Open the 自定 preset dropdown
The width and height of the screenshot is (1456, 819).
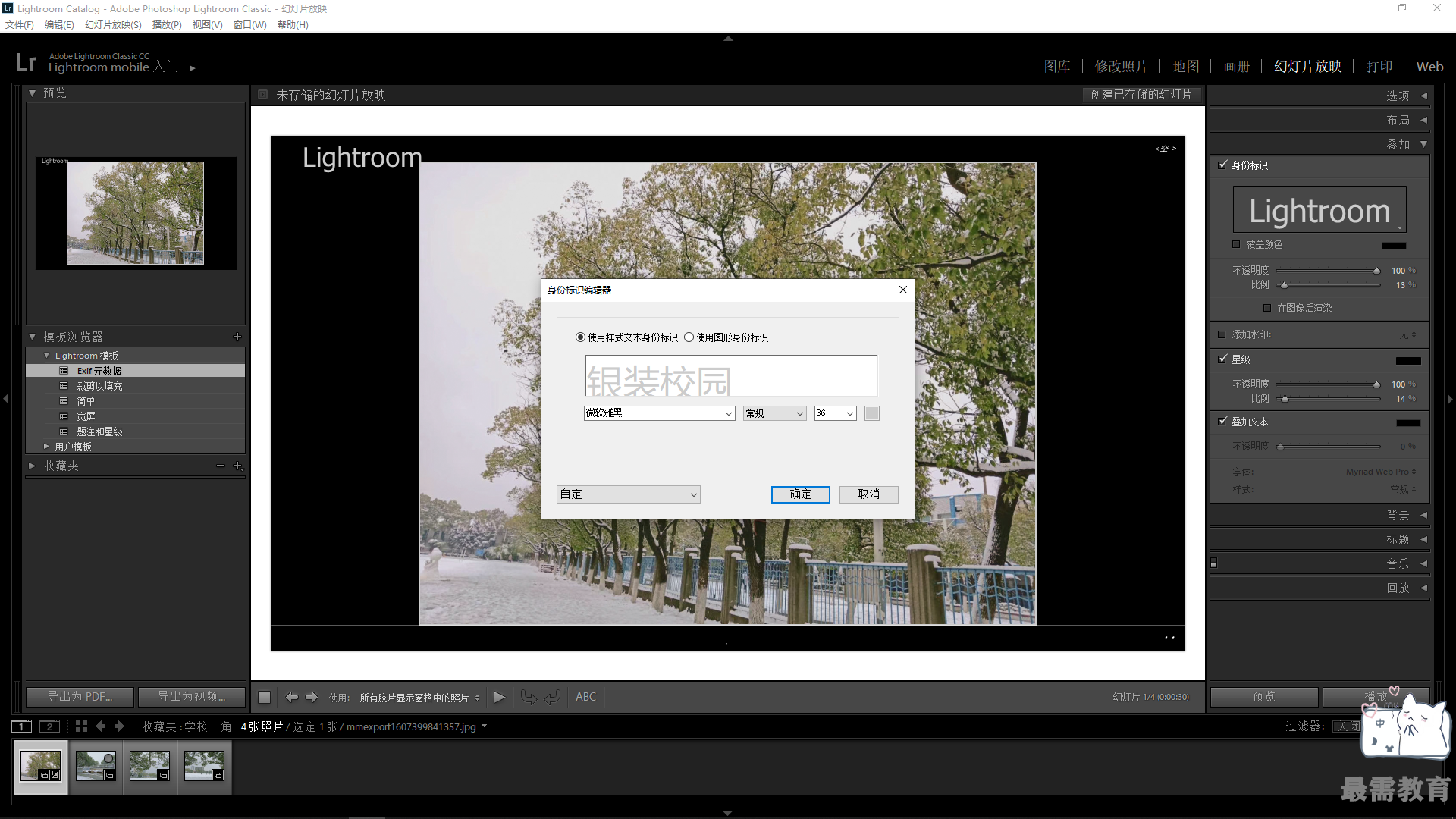[628, 494]
